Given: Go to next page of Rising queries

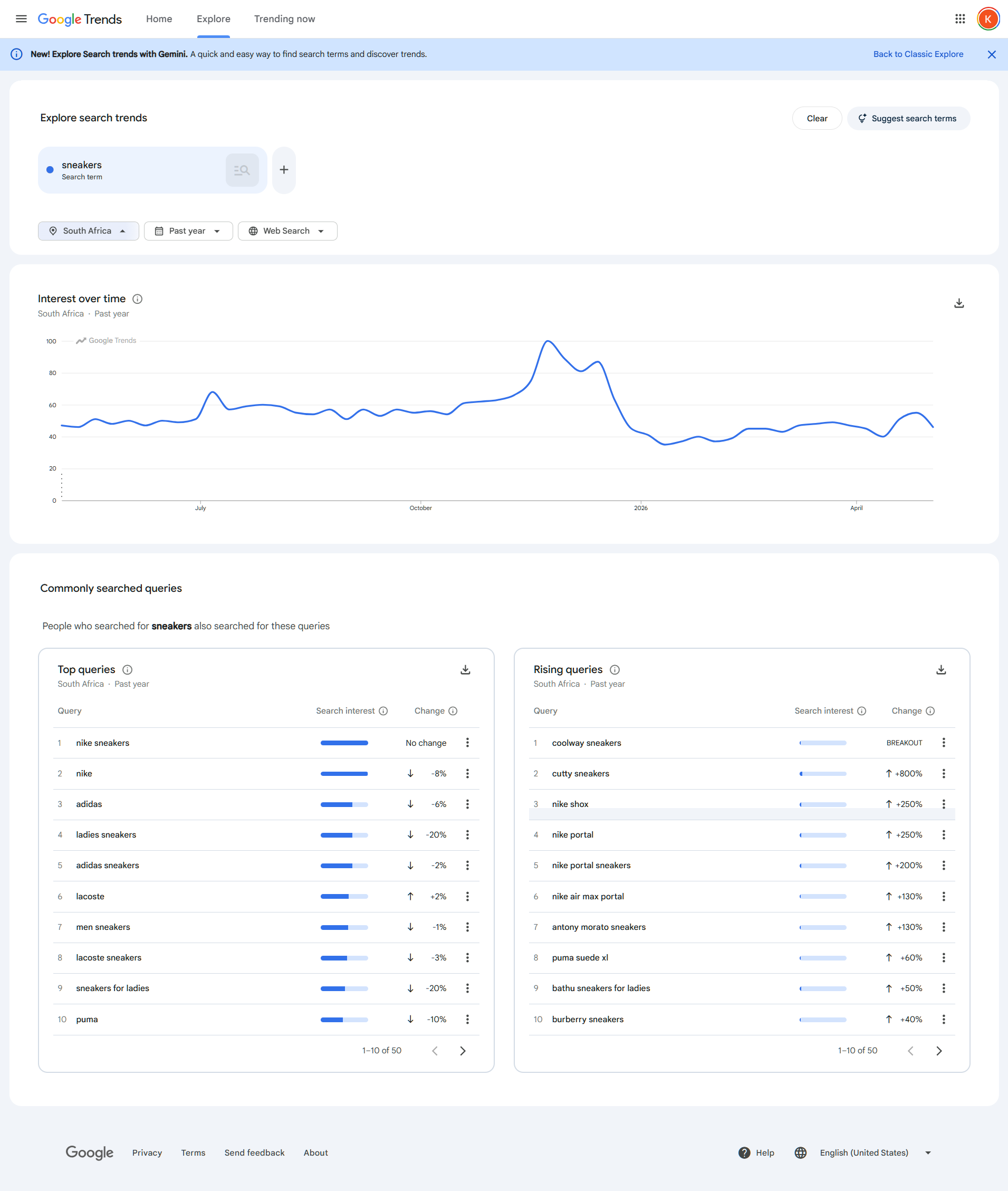Looking at the screenshot, I should point(938,1050).
